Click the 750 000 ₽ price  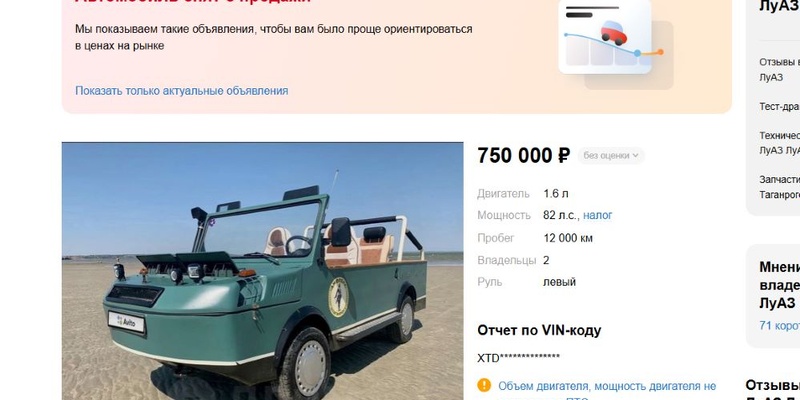[523, 156]
